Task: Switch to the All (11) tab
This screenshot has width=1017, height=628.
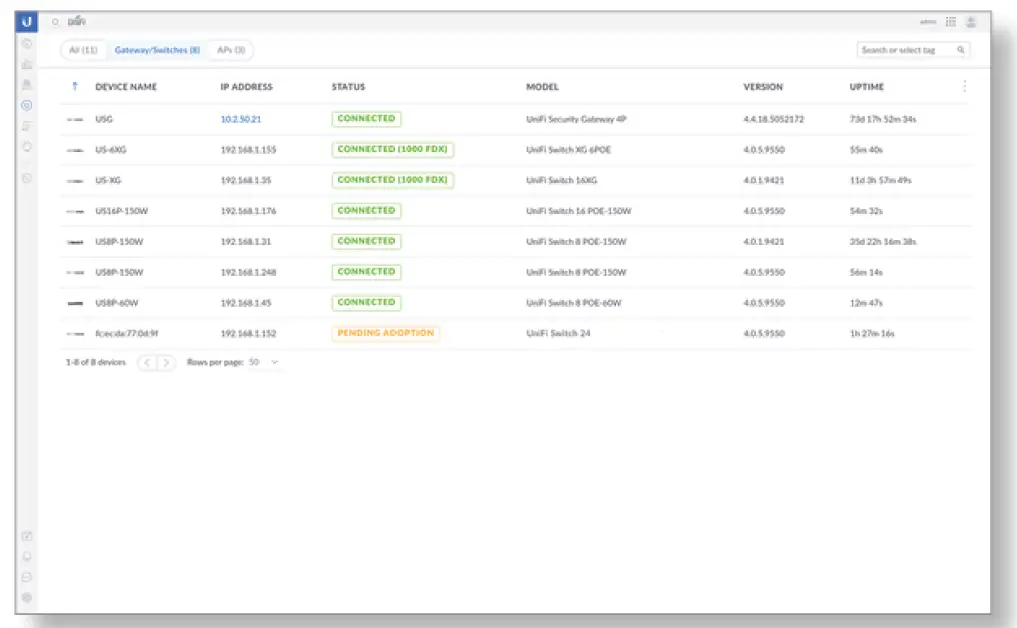Action: click(83, 50)
